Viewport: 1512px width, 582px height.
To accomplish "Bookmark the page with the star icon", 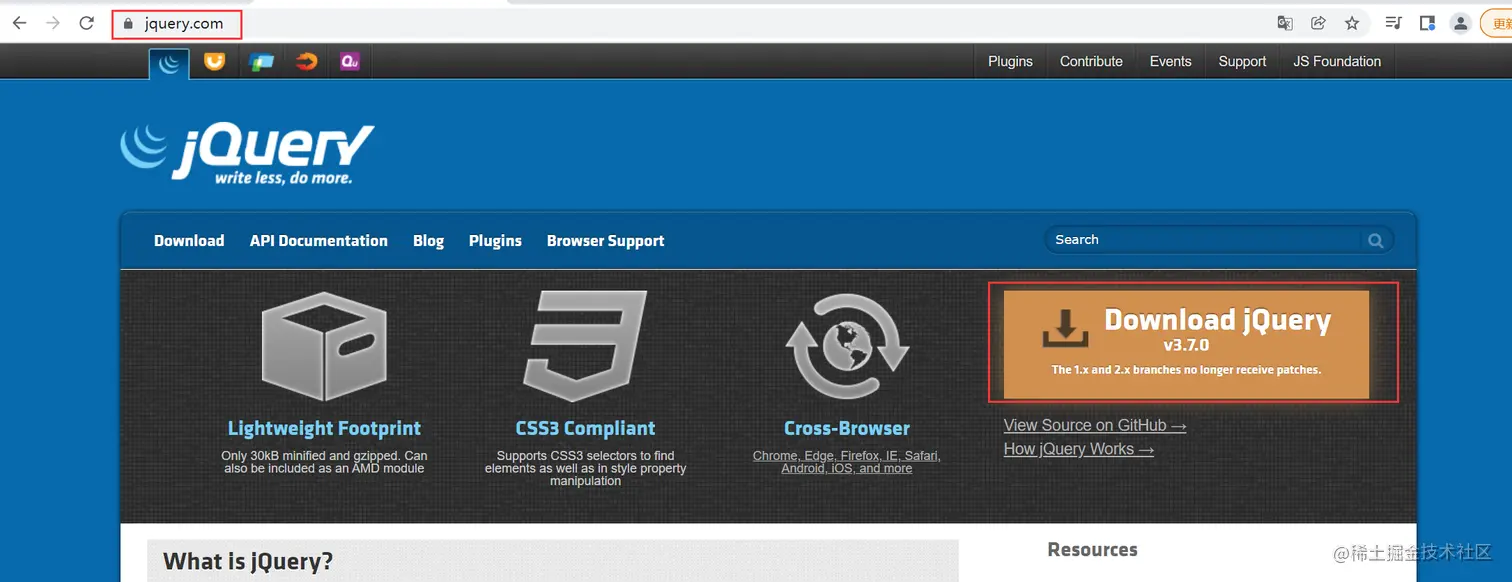I will click(x=1352, y=23).
